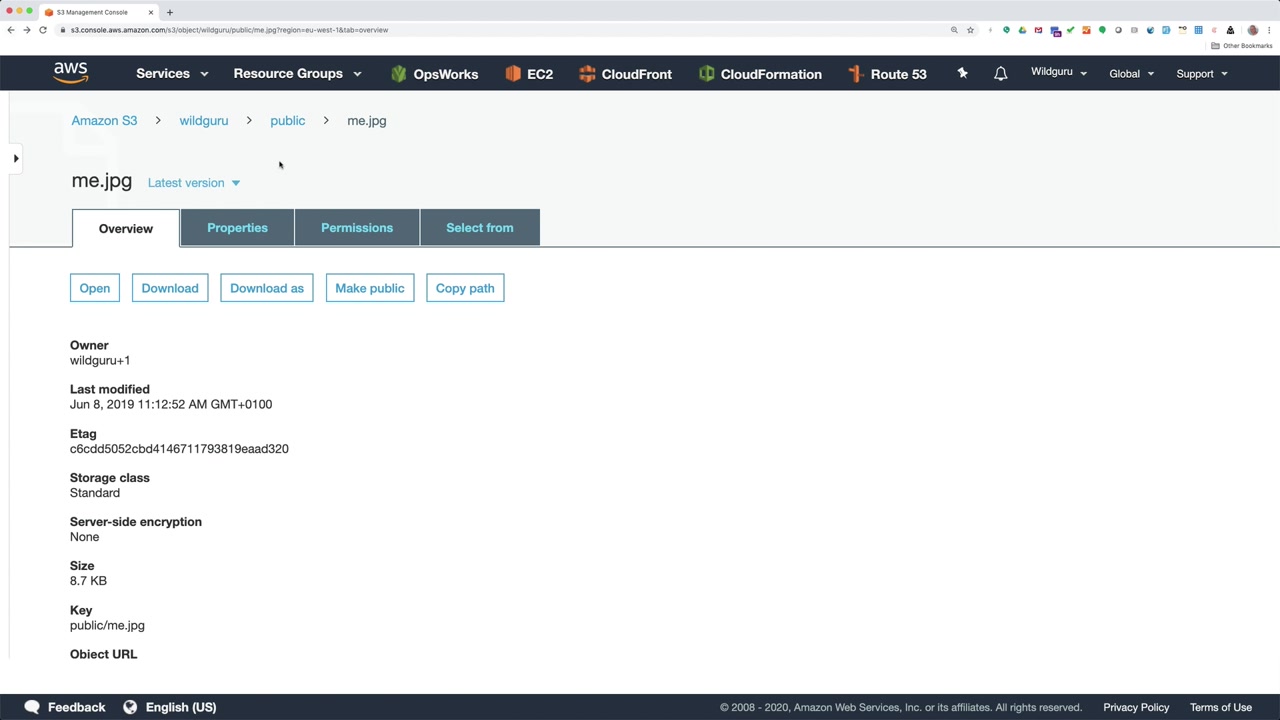
Task: Click the AWS logo home icon
Action: tap(71, 73)
